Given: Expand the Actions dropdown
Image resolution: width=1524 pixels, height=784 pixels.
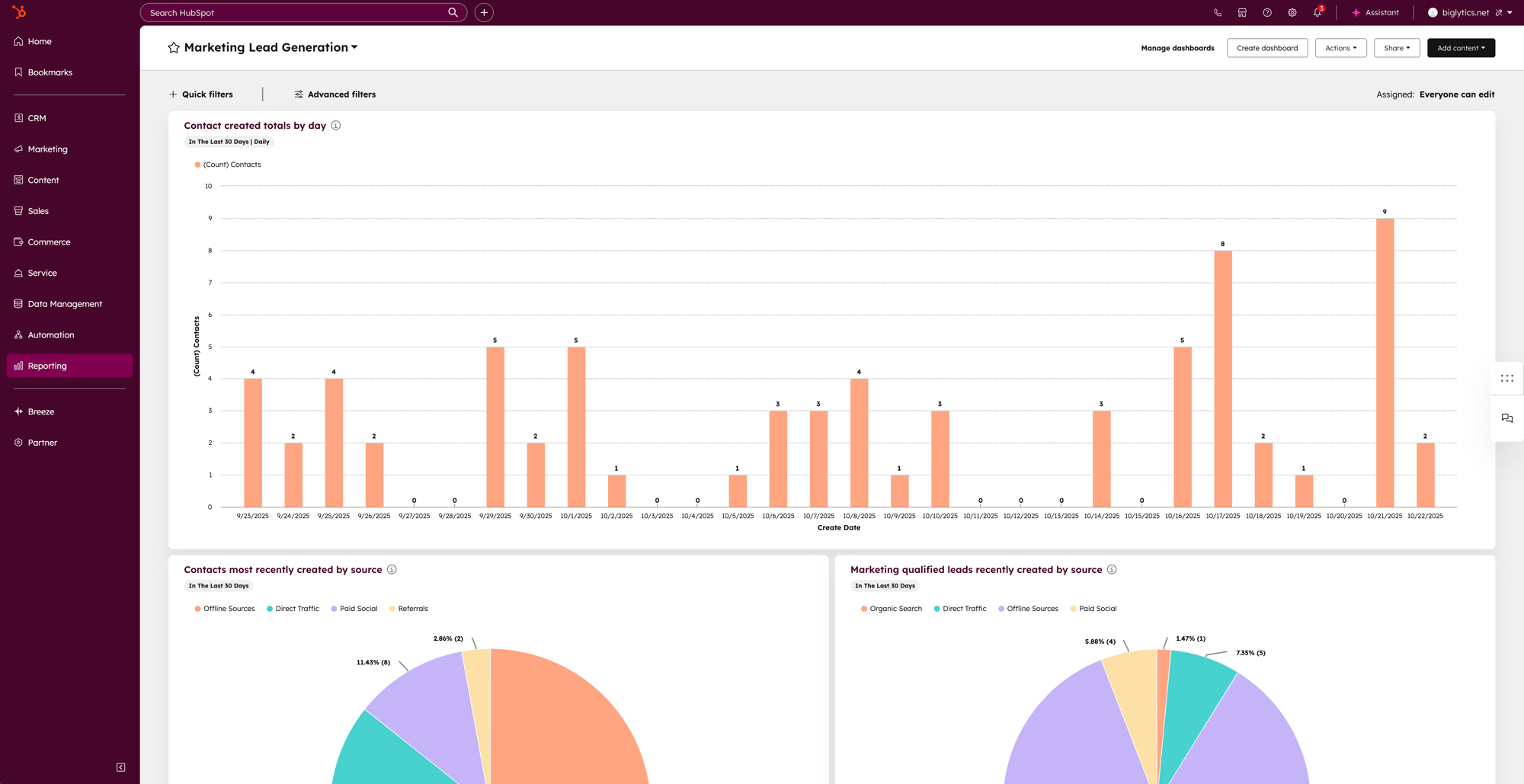Looking at the screenshot, I should [1340, 47].
